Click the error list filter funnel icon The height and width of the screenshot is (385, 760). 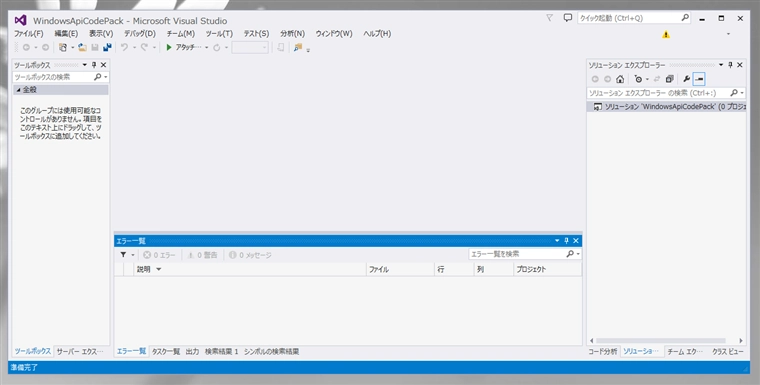(x=124, y=255)
